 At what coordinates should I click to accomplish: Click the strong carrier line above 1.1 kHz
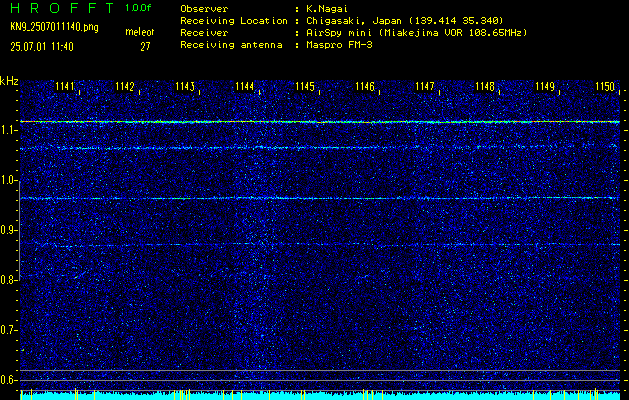(320, 121)
